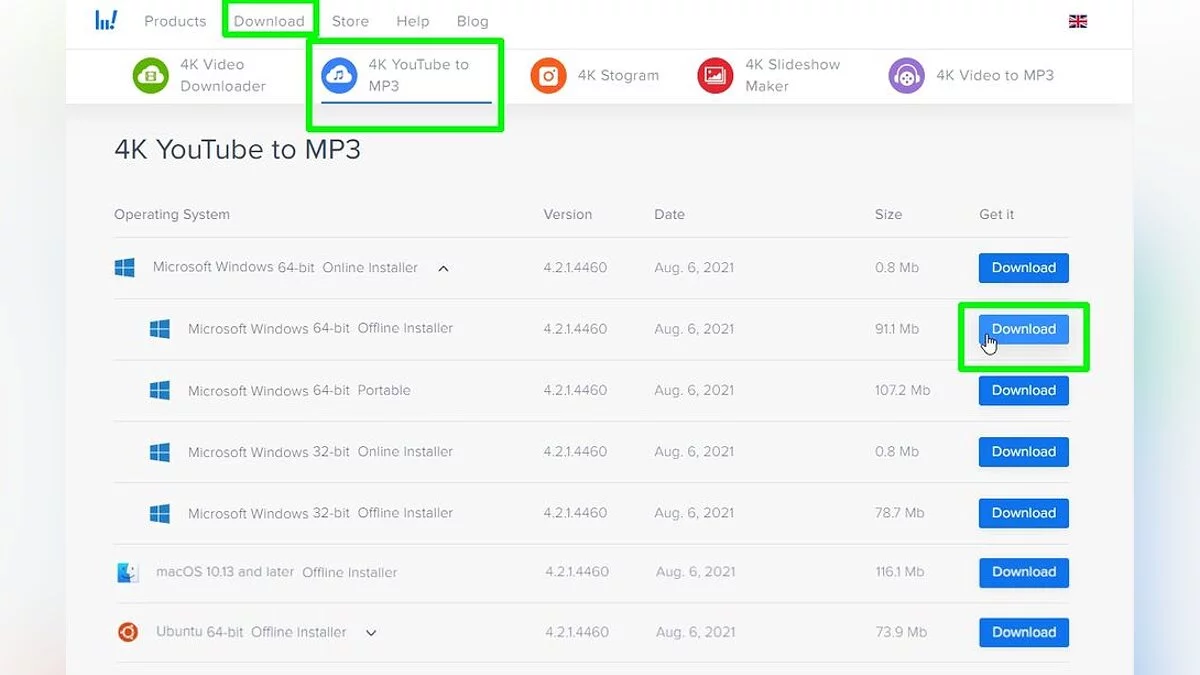Click the '73.9 Mb' size value
Image resolution: width=1200 pixels, height=675 pixels.
point(901,633)
